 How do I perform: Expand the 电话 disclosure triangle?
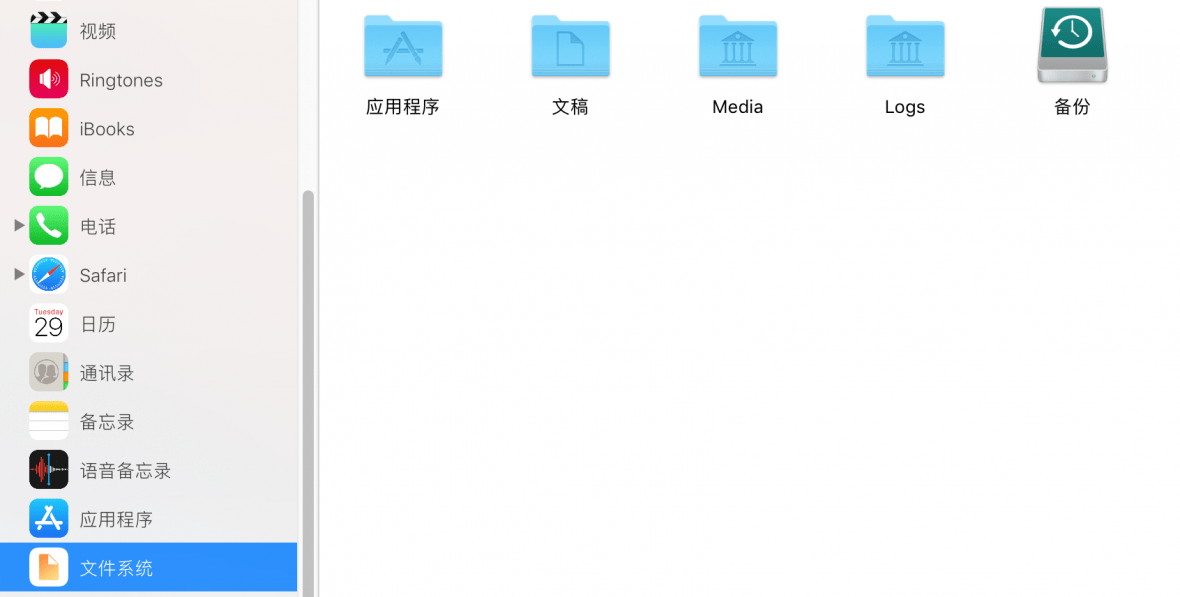[x=20, y=225]
